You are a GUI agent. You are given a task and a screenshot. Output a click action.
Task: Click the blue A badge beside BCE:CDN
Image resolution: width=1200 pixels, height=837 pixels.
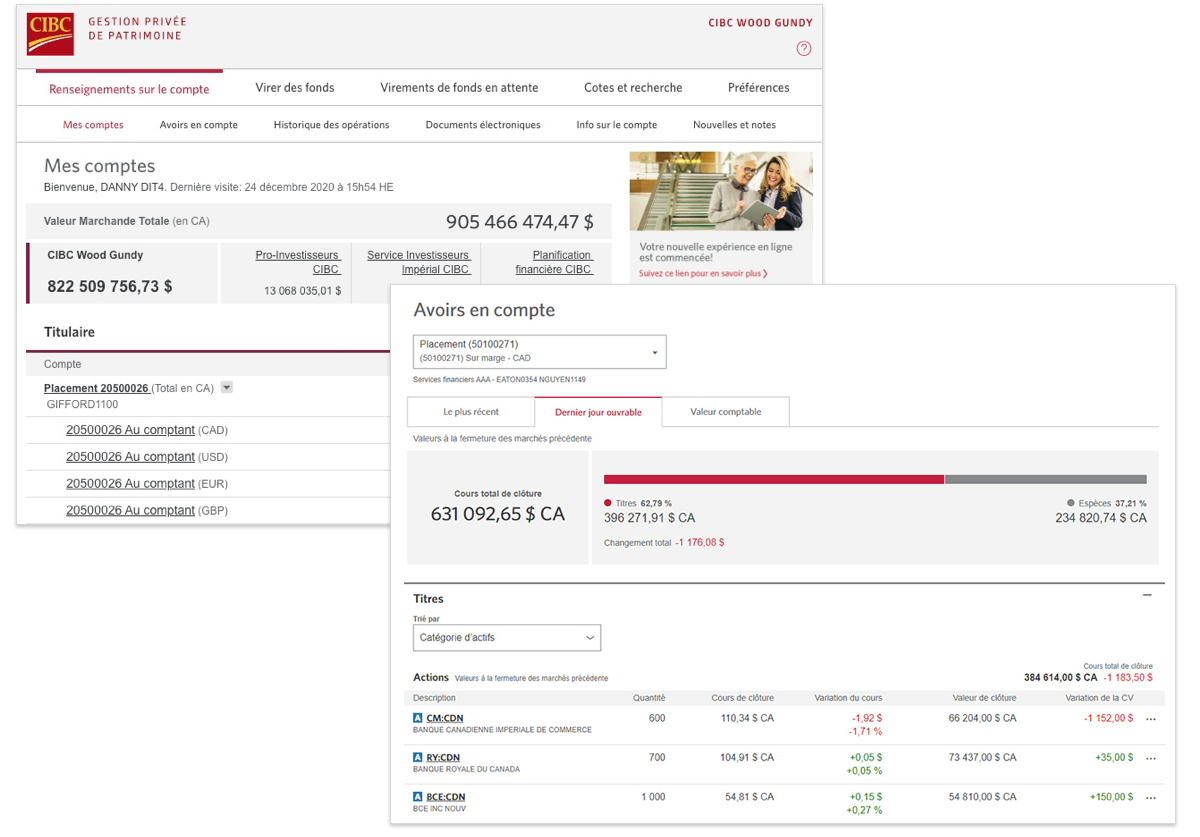[x=418, y=797]
